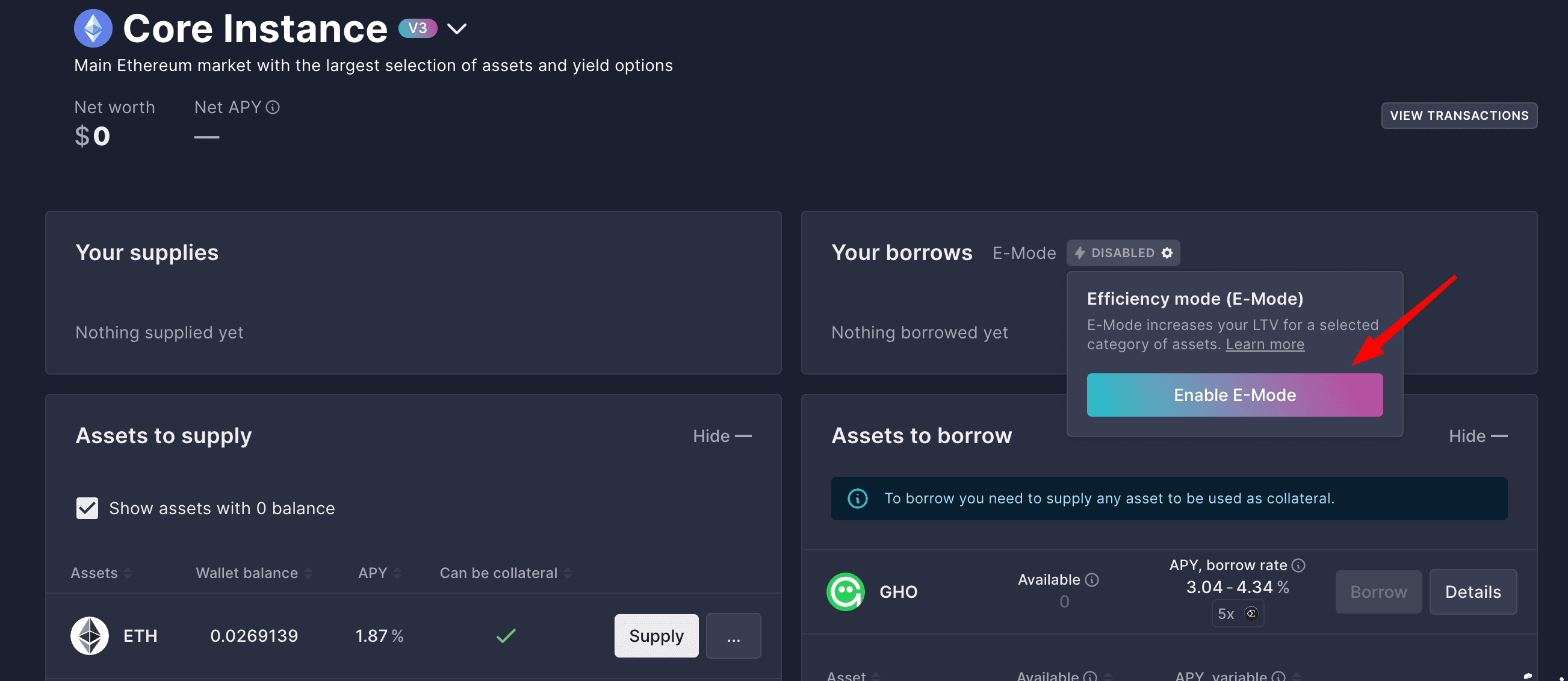Click the V3 version badge
The width and height of the screenshot is (1568, 681).
coord(418,28)
